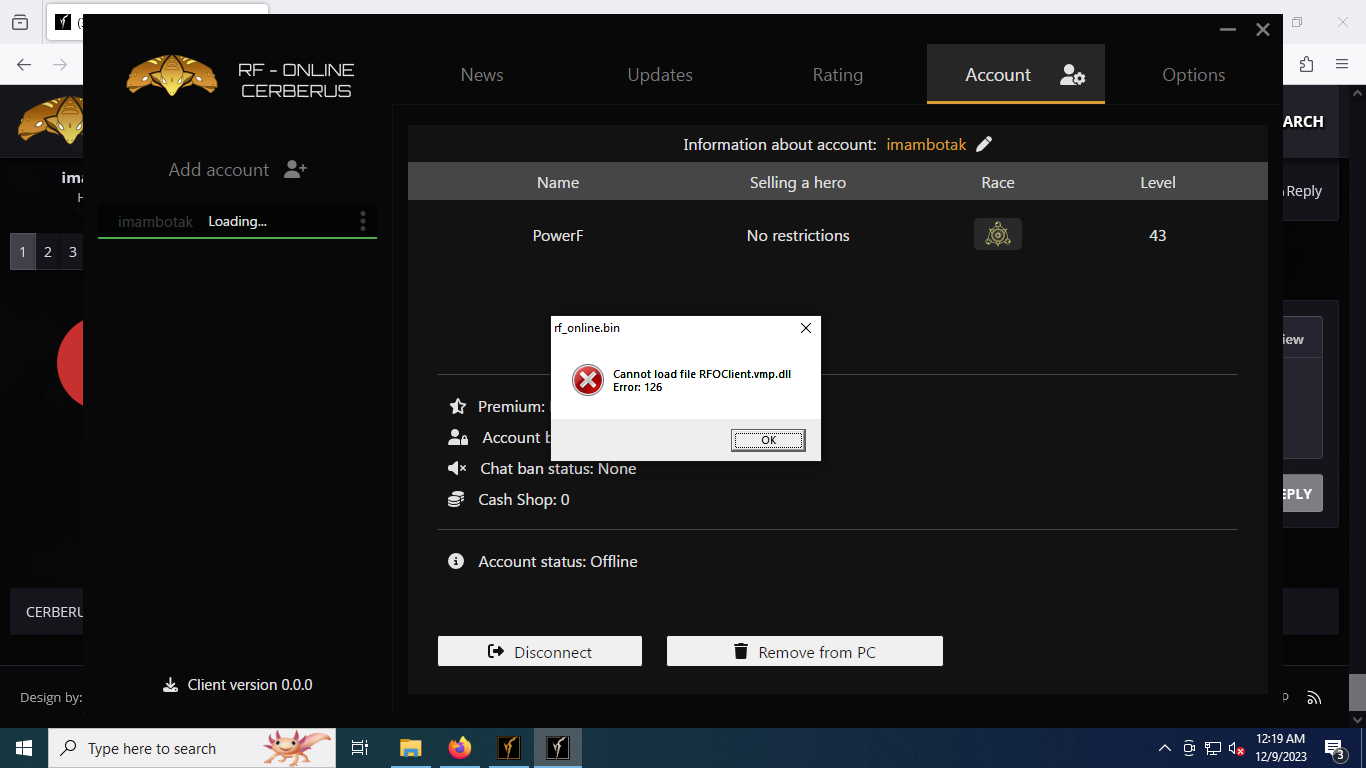
Task: Click Add account label
Action: [x=218, y=170]
